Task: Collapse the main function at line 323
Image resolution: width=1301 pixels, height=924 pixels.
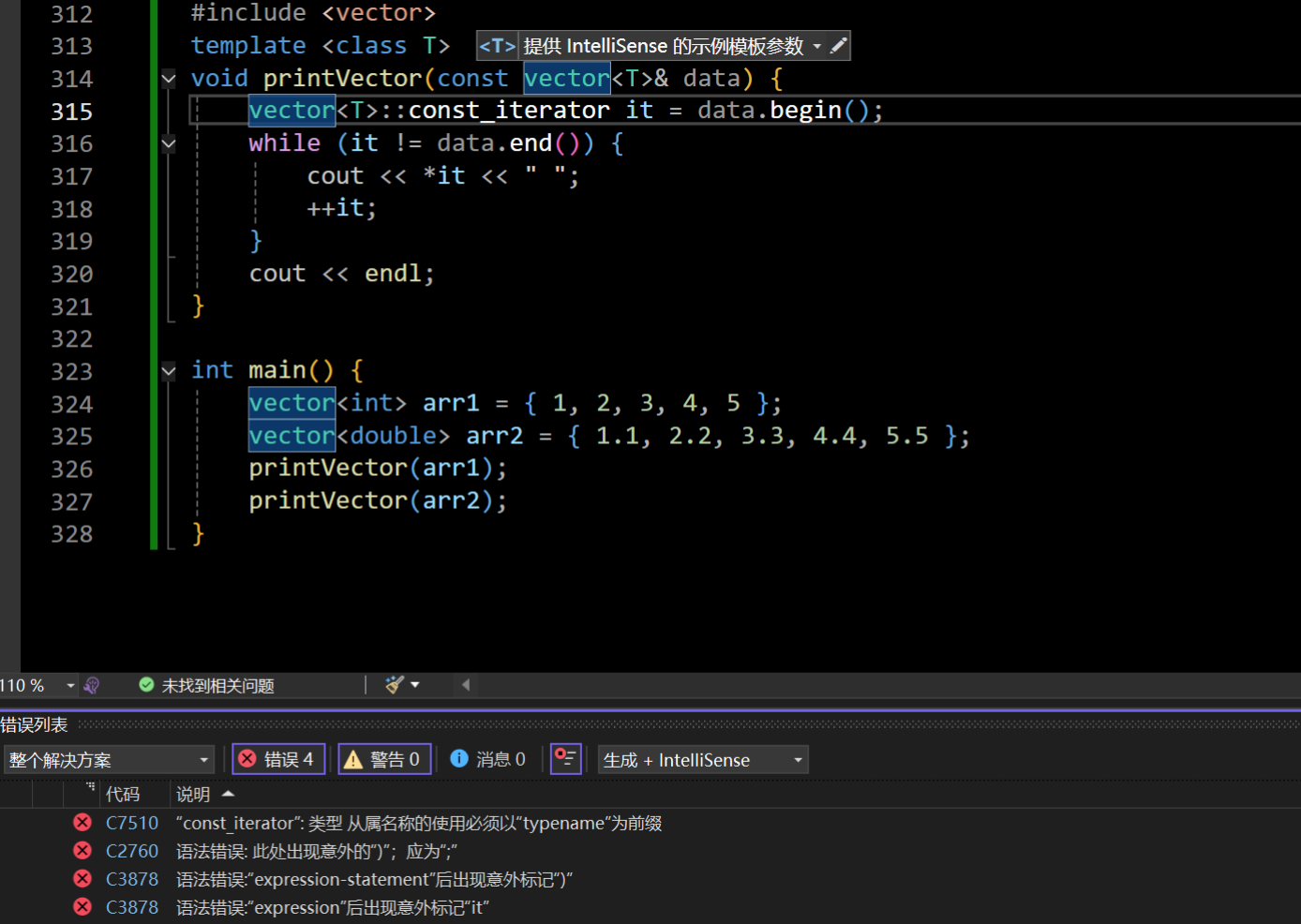Action: 169,371
